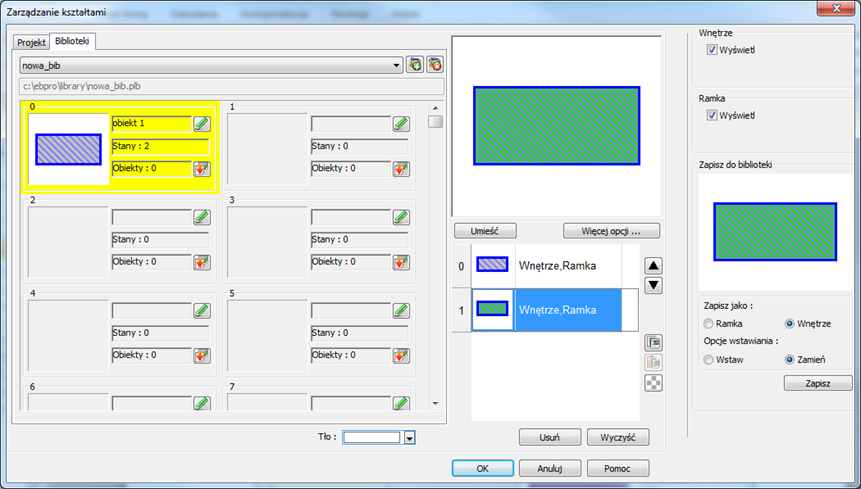The width and height of the screenshot is (861, 489).
Task: Click the rename pencil icon for slot 5
Action: [x=401, y=310]
